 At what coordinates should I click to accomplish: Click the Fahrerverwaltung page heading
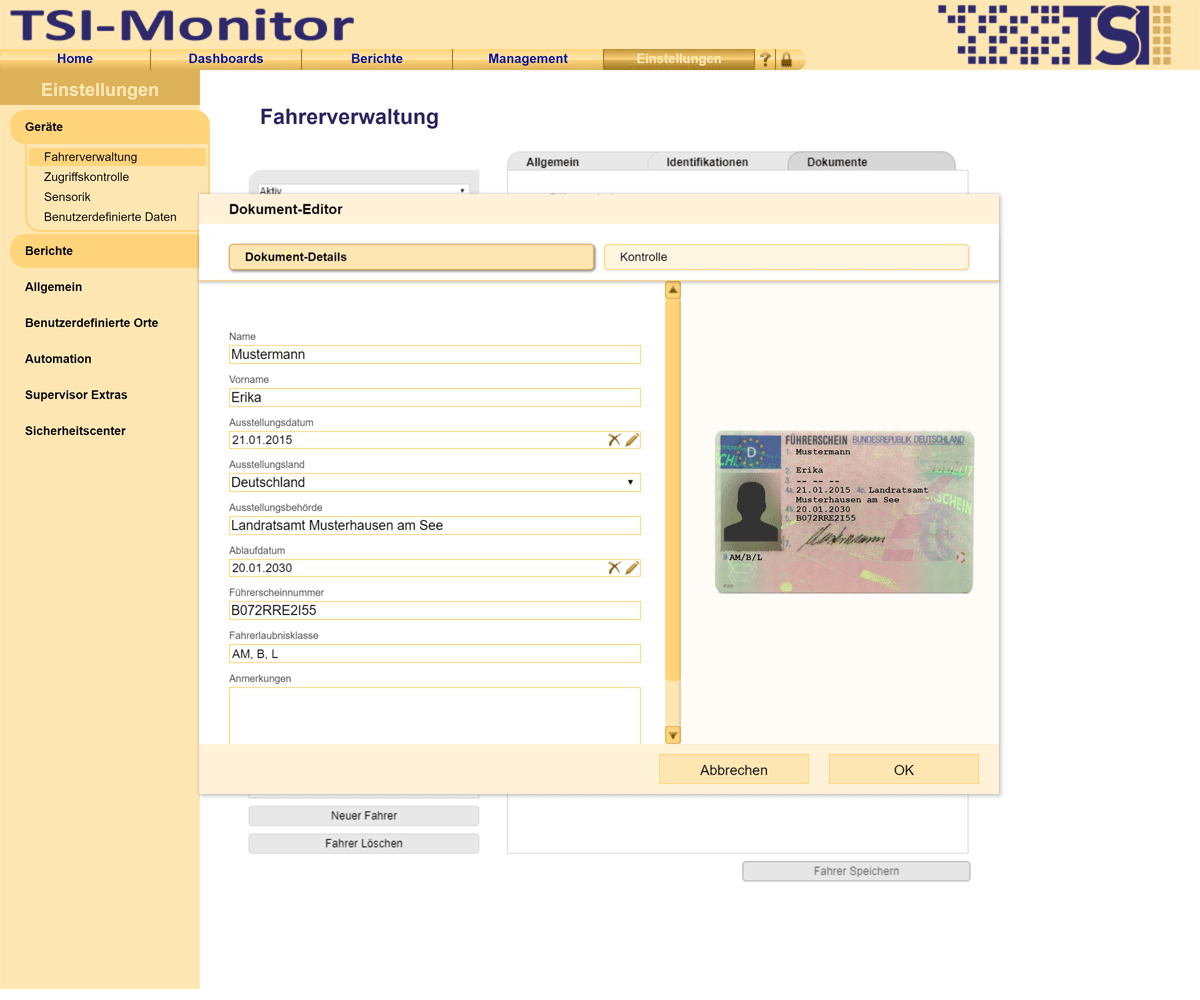tap(349, 117)
